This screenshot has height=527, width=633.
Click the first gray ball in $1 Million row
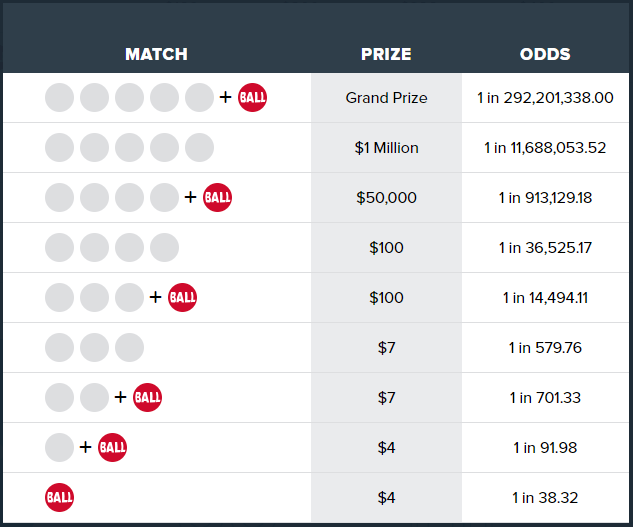pos(59,147)
